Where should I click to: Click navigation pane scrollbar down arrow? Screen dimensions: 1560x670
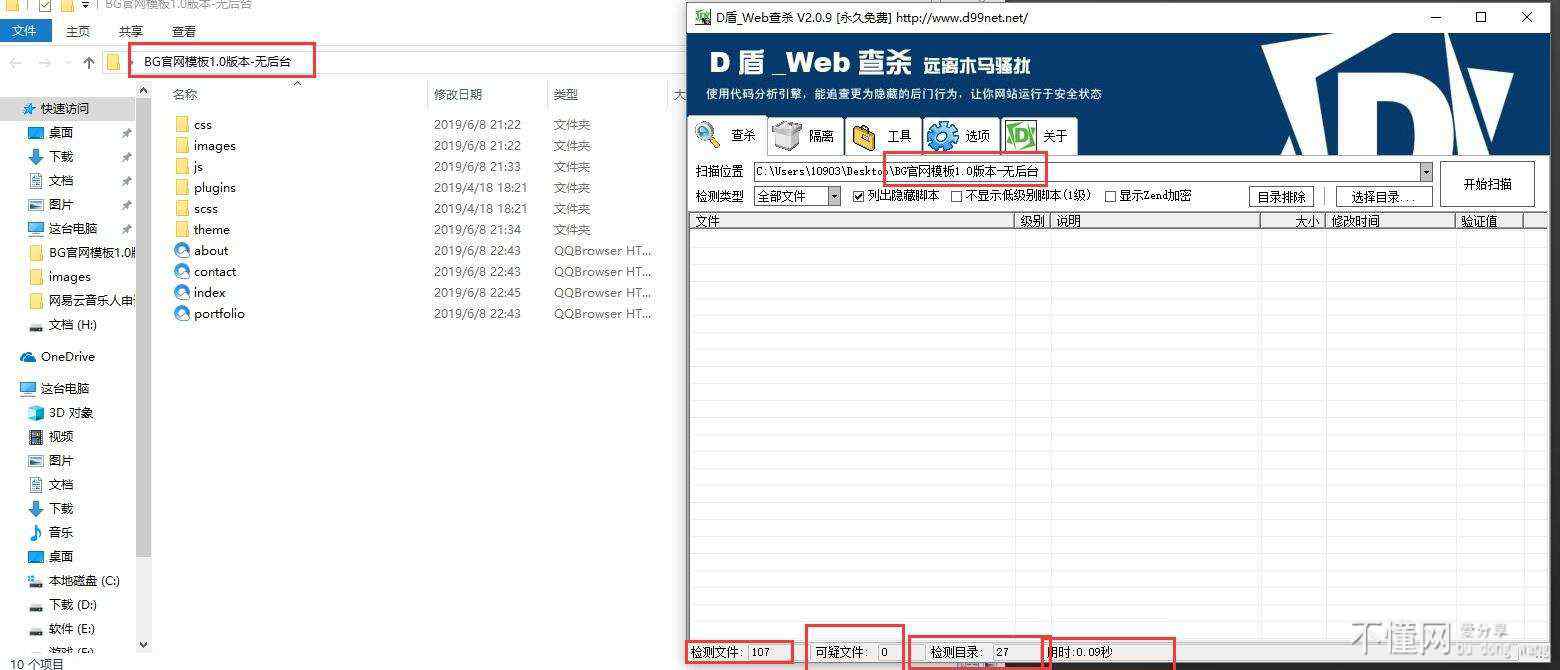tap(143, 645)
